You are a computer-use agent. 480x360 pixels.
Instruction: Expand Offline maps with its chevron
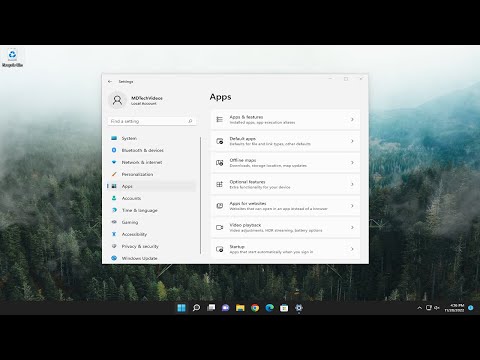352,163
